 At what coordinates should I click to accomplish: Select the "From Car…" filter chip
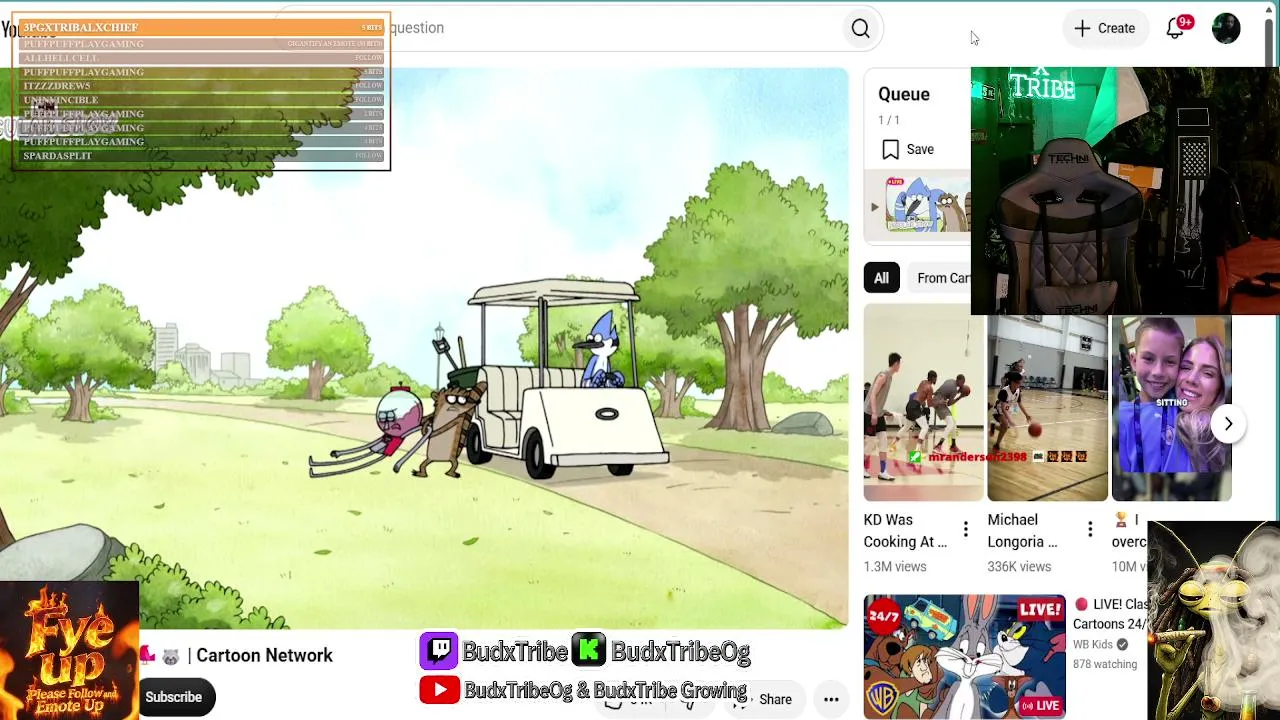coord(942,278)
